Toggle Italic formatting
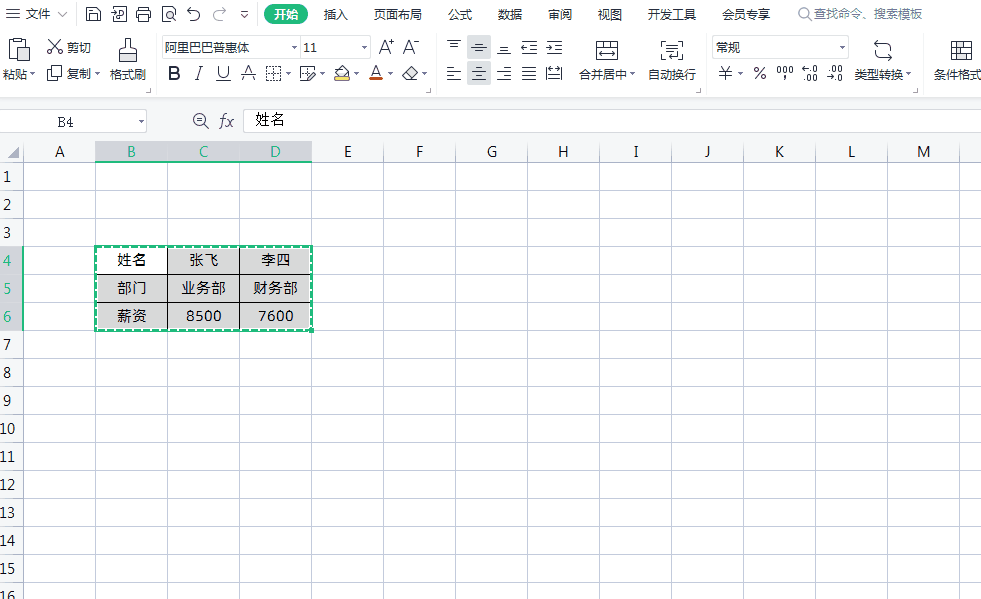981x599 pixels. [x=198, y=74]
